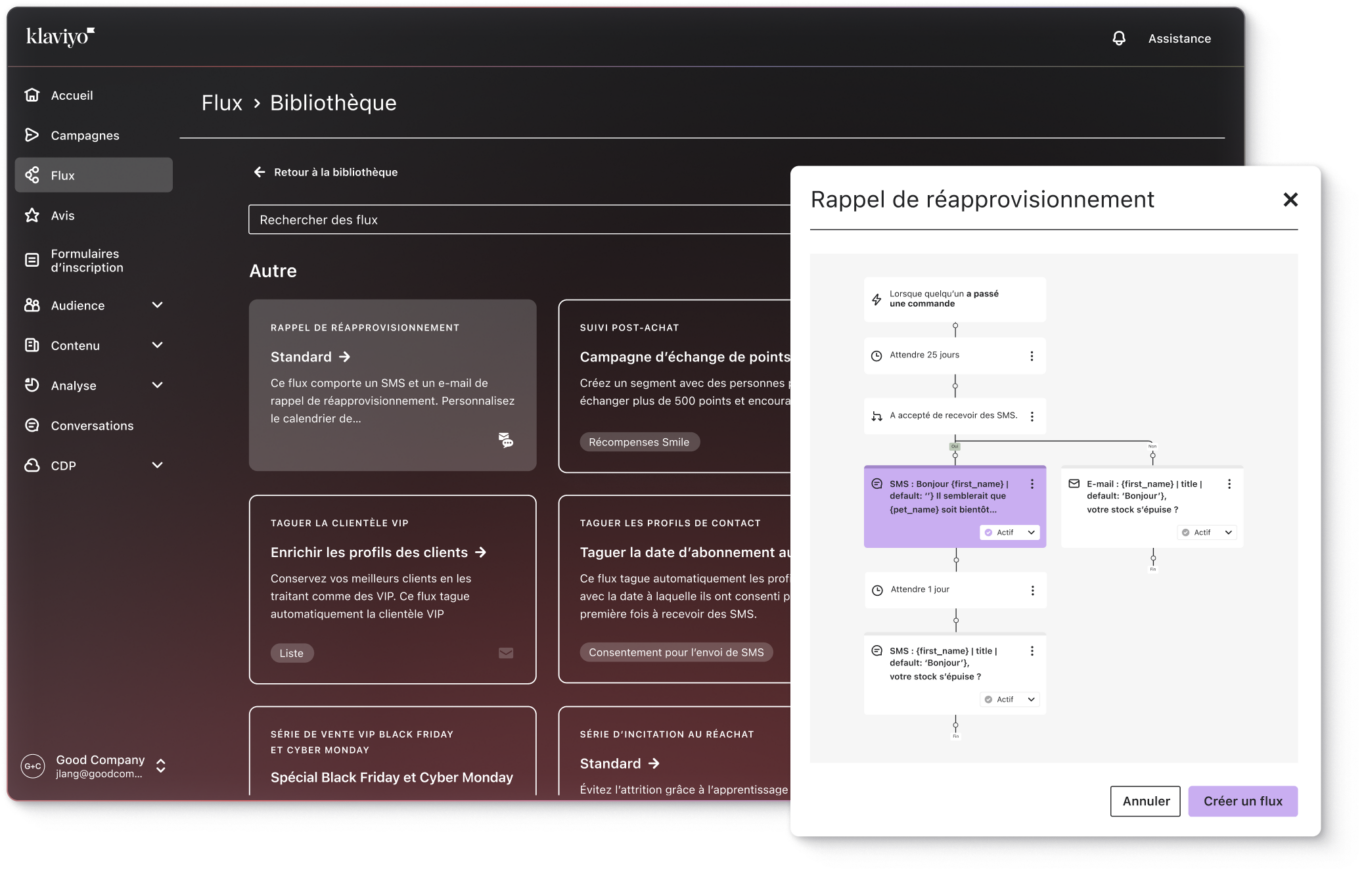1366x877 pixels.
Task: Go to Campagnes in sidebar
Action: pyautogui.click(x=85, y=136)
